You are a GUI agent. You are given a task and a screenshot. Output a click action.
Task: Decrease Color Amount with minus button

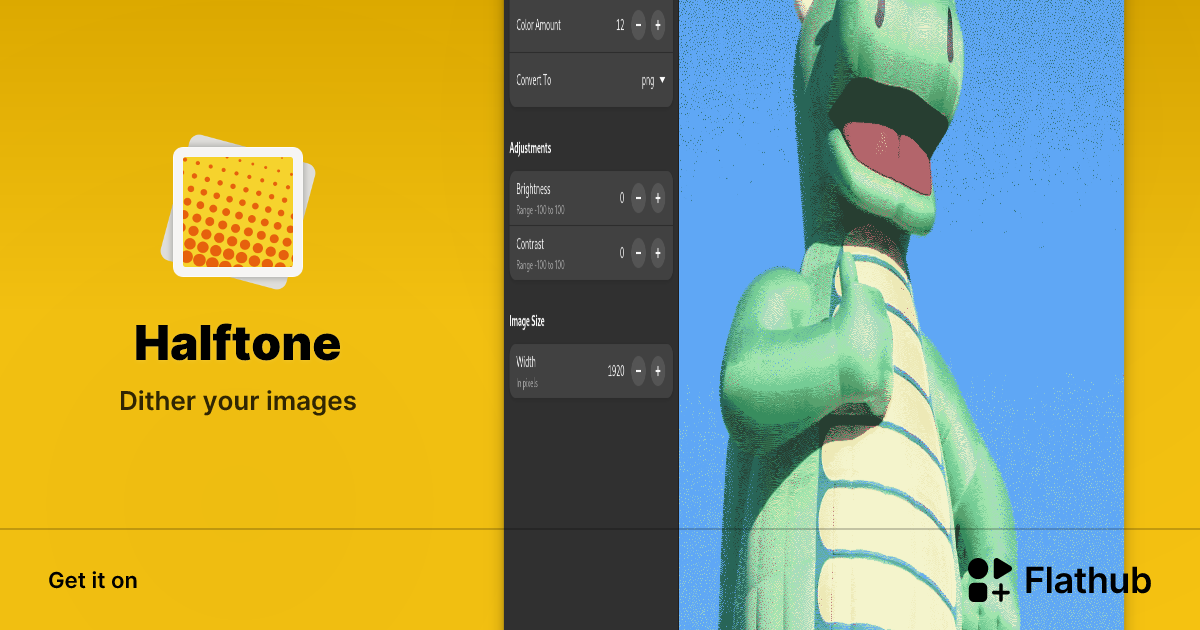point(638,25)
